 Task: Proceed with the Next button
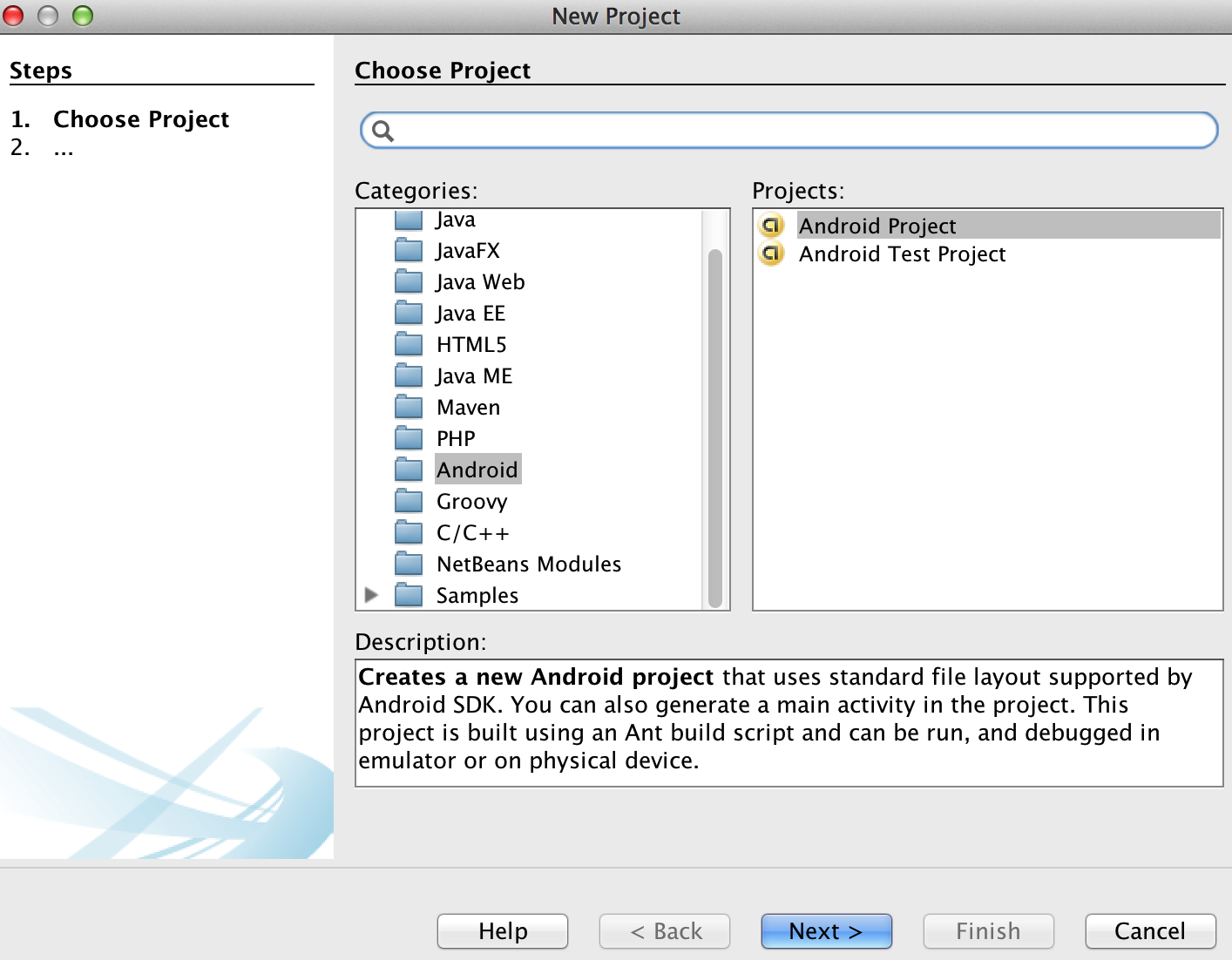click(827, 931)
